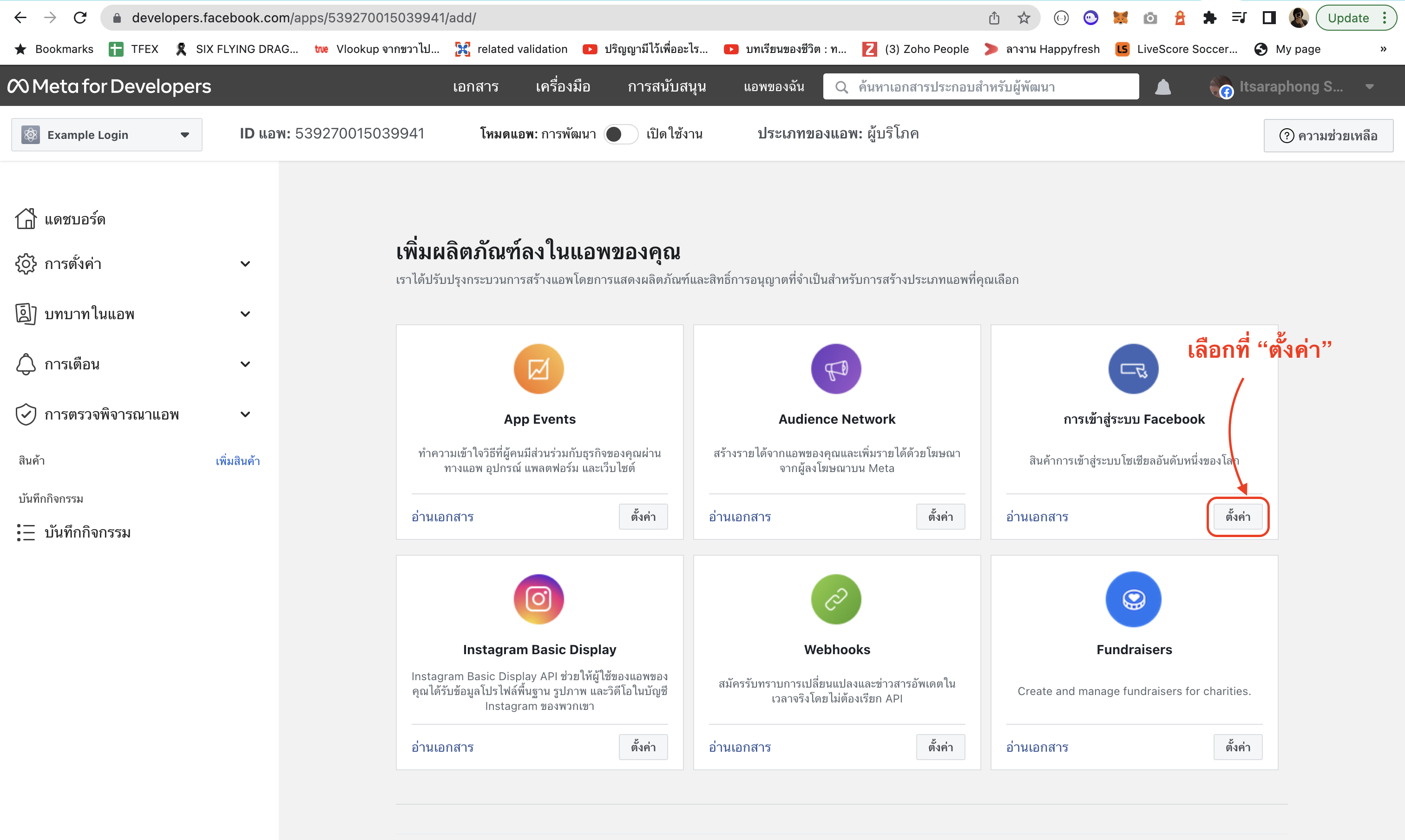Click ตั้งค่า for Audience Network
Viewport: 1405px width, 840px height.
point(940,516)
